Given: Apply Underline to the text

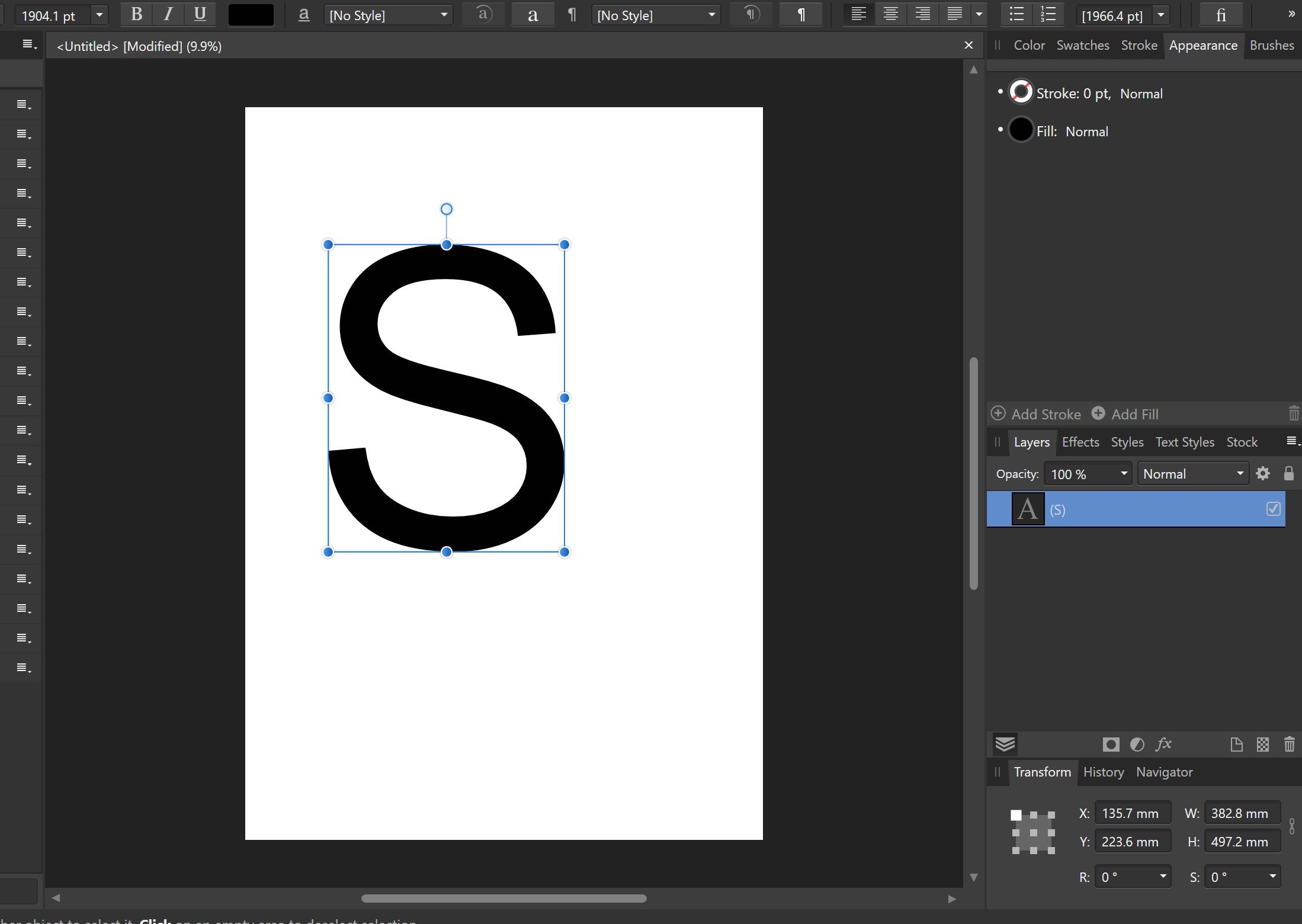Looking at the screenshot, I should click(x=200, y=14).
